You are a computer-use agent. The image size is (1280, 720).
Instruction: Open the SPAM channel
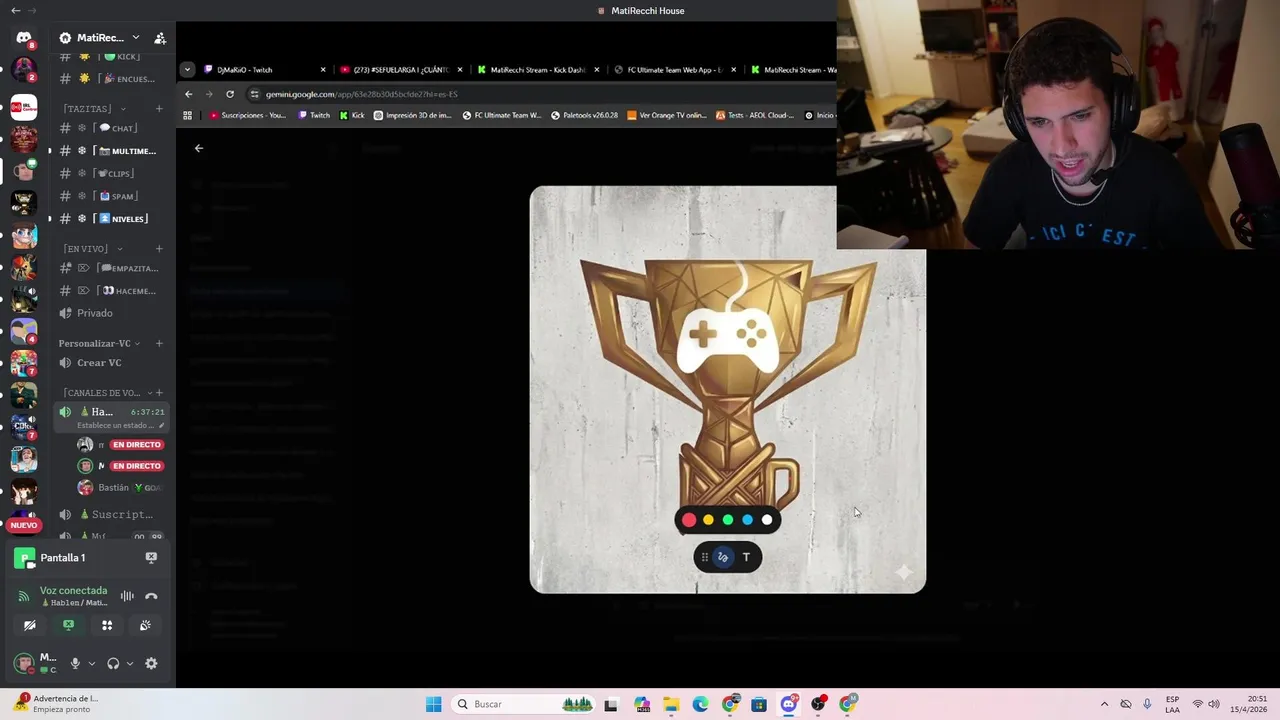tap(110, 196)
